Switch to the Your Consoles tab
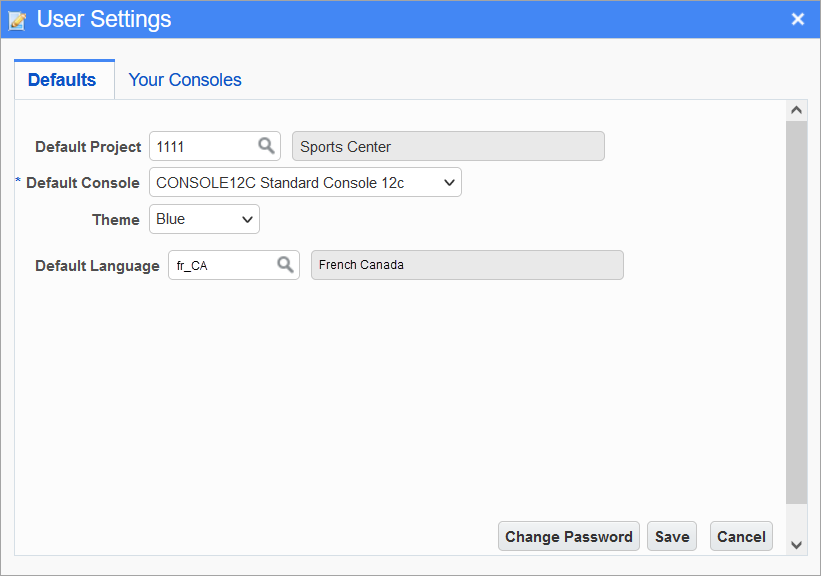Screen dimensions: 821x576 [185, 80]
